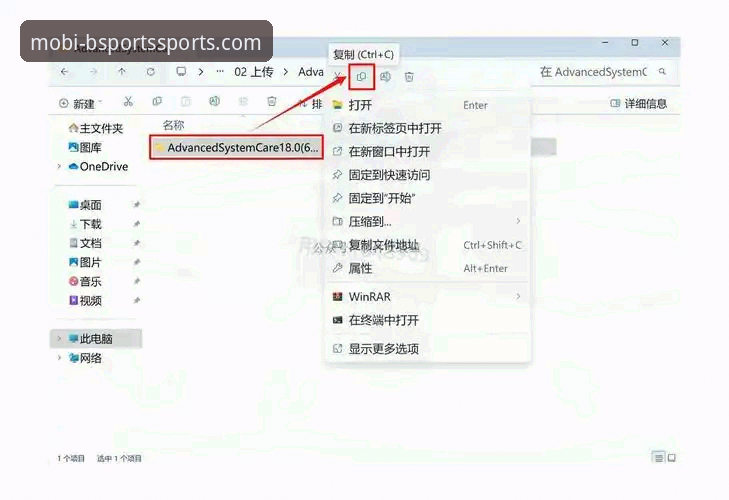Viewport: 729px width, 500px height.
Task: Open 主文件夹 in the sidebar
Action: tap(96, 128)
